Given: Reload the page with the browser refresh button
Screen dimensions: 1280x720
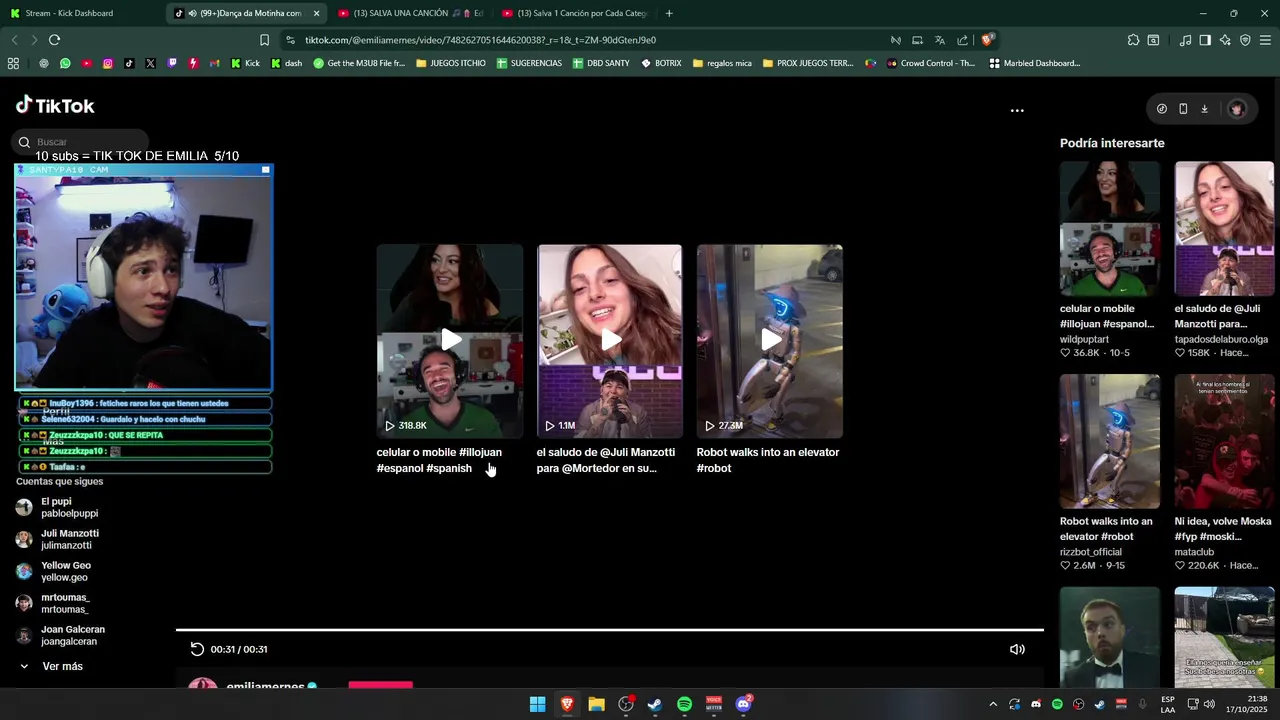Looking at the screenshot, I should click(x=54, y=40).
